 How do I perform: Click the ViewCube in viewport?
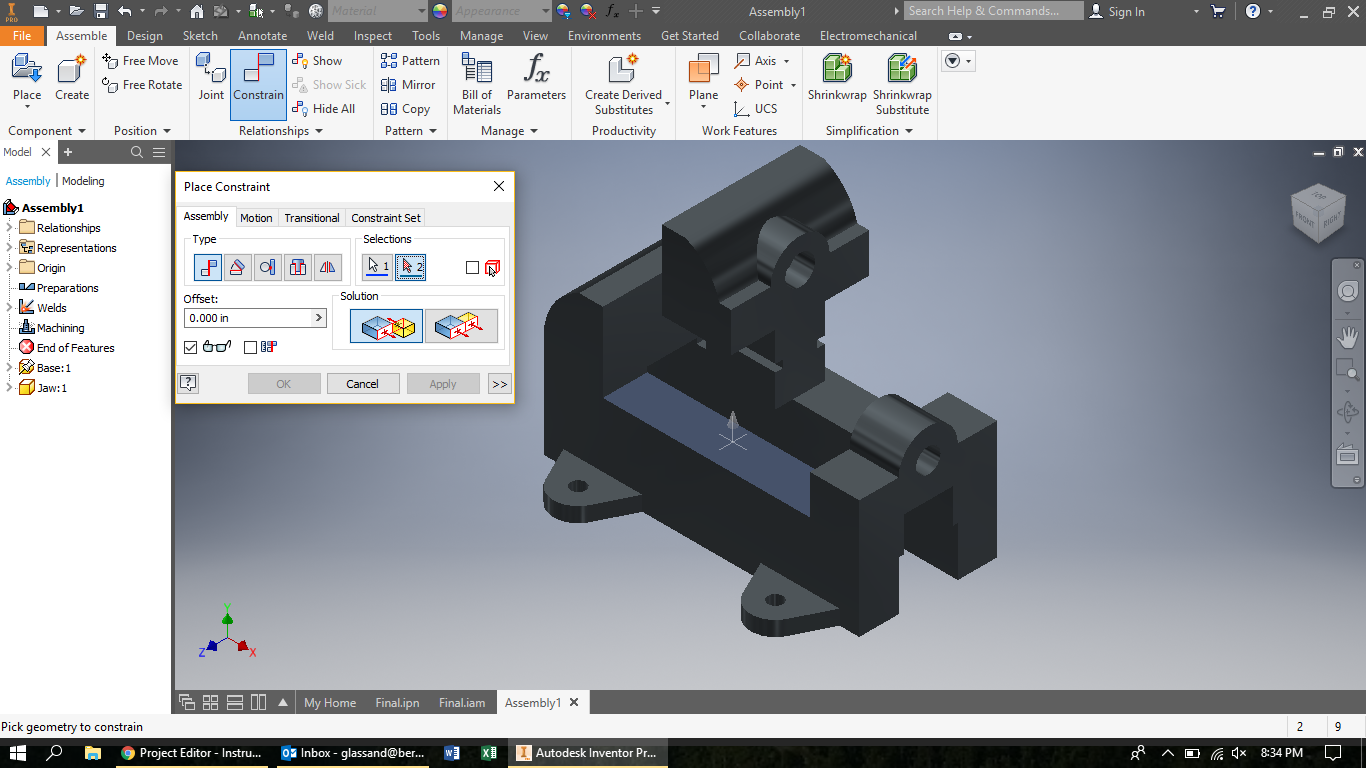[x=1318, y=211]
